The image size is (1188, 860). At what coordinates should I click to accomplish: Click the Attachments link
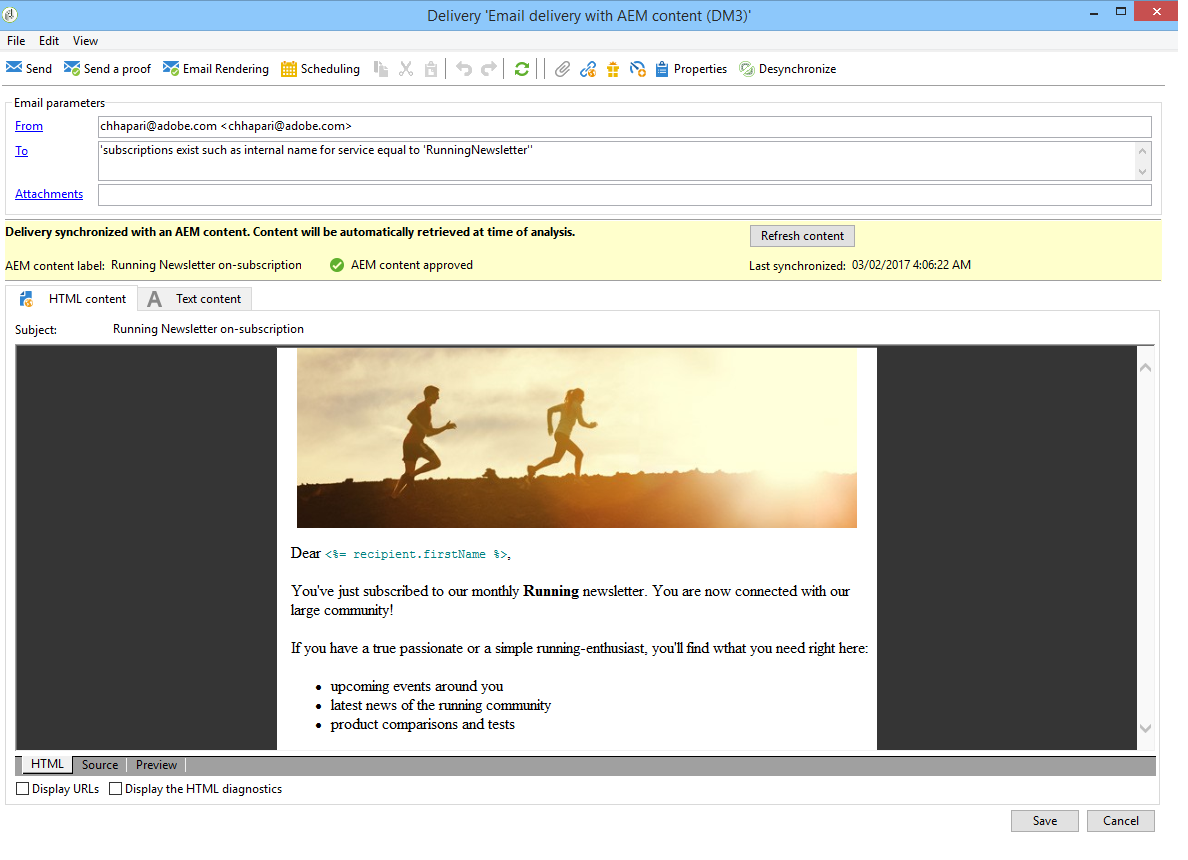(x=49, y=194)
